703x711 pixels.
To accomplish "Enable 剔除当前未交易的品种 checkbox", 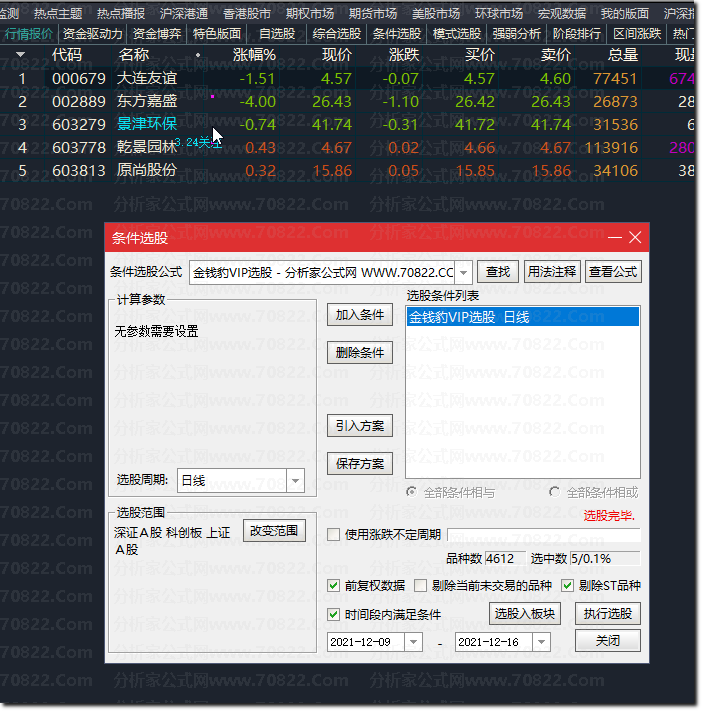I will point(420,585).
